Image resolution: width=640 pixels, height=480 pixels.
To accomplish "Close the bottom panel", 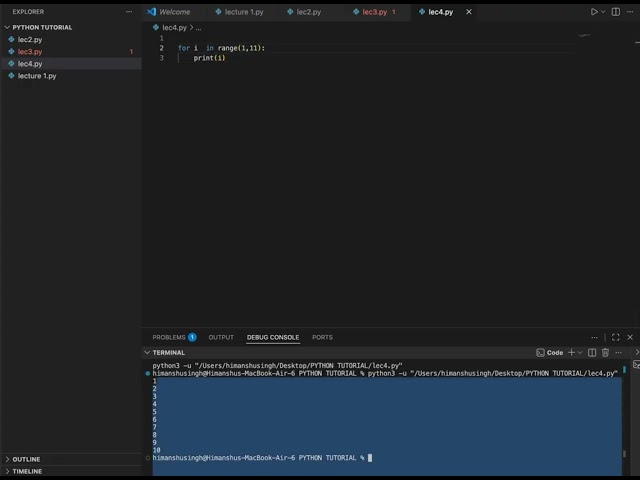I will coord(630,337).
